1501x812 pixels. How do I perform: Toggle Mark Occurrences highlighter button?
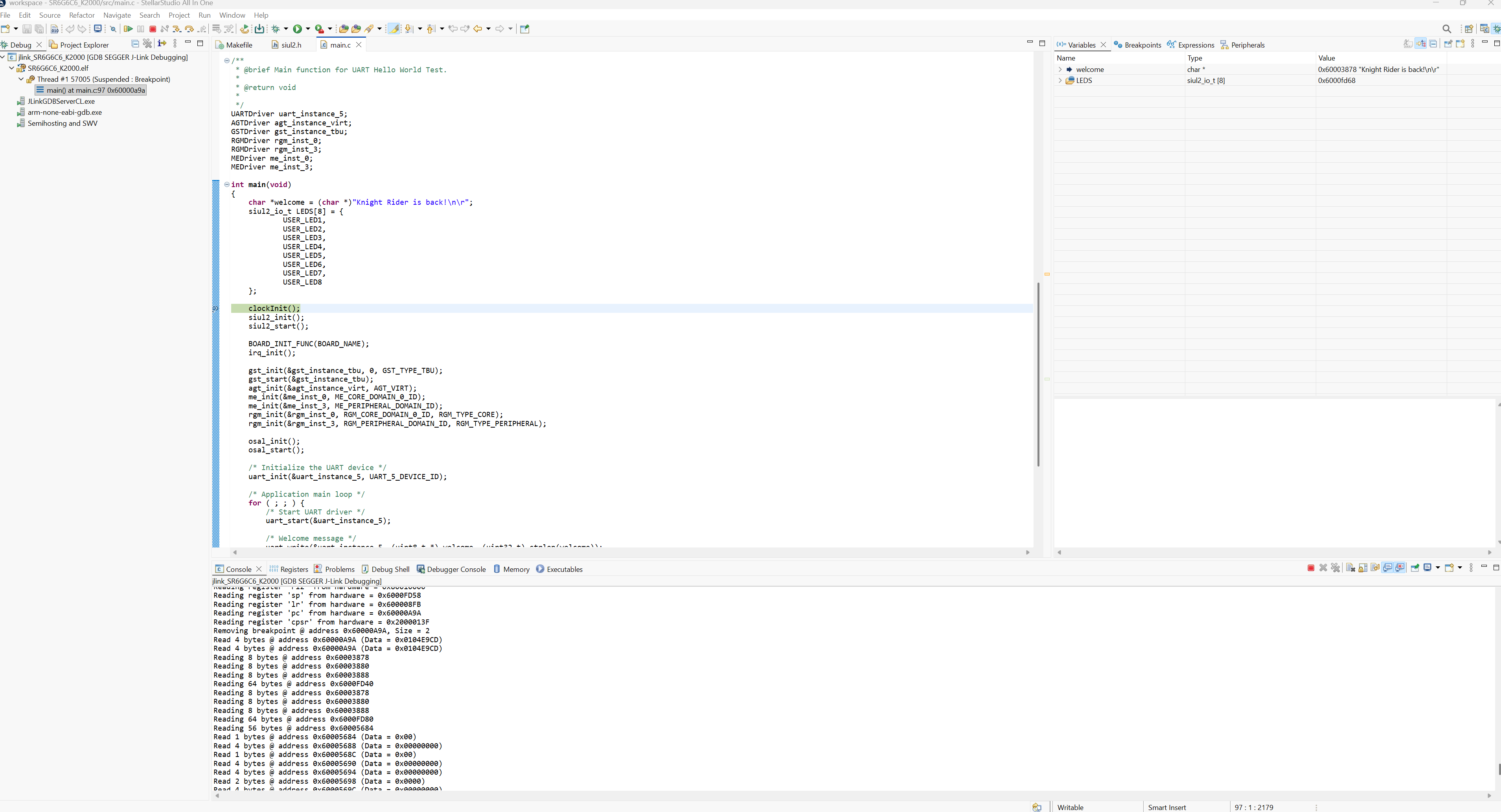[394, 29]
